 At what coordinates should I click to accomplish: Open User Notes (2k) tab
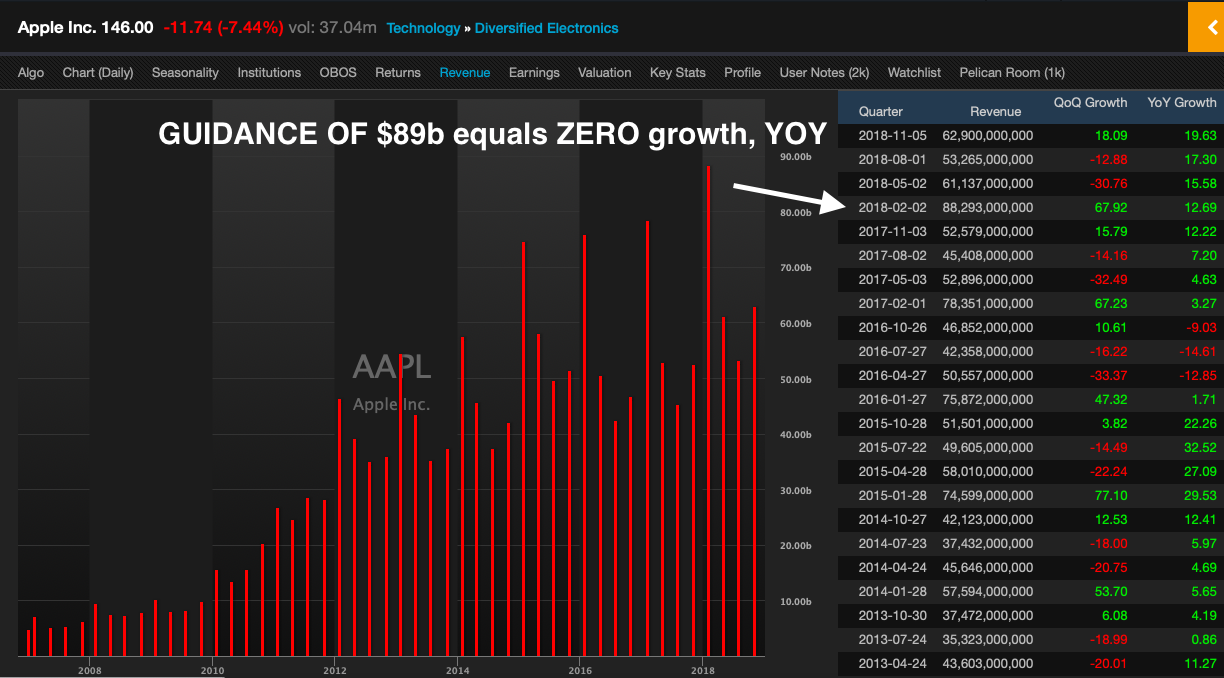pos(825,72)
